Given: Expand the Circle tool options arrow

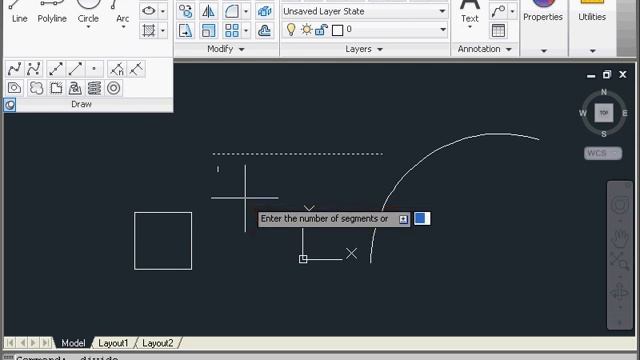Looking at the screenshot, I should tap(88, 27).
